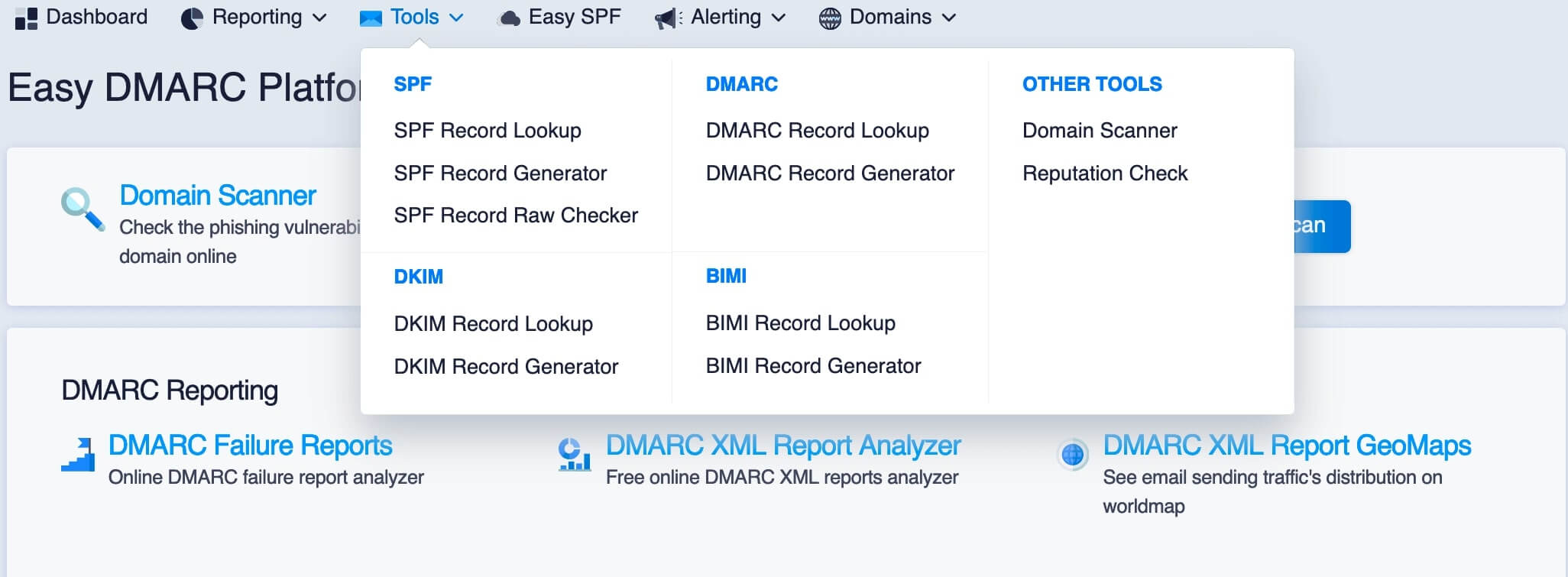Click the DMARC Failure Reports stairs icon
The height and width of the screenshot is (577, 1568).
coord(78,454)
